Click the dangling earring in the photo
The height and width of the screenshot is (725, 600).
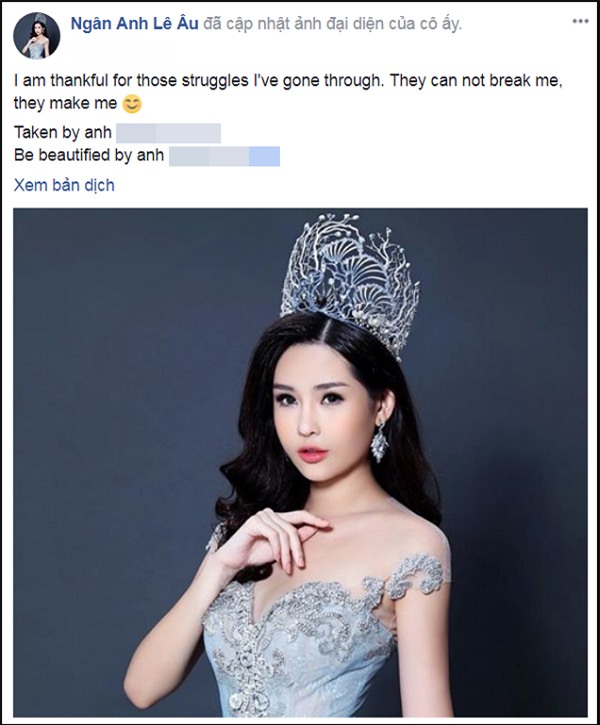tap(380, 441)
